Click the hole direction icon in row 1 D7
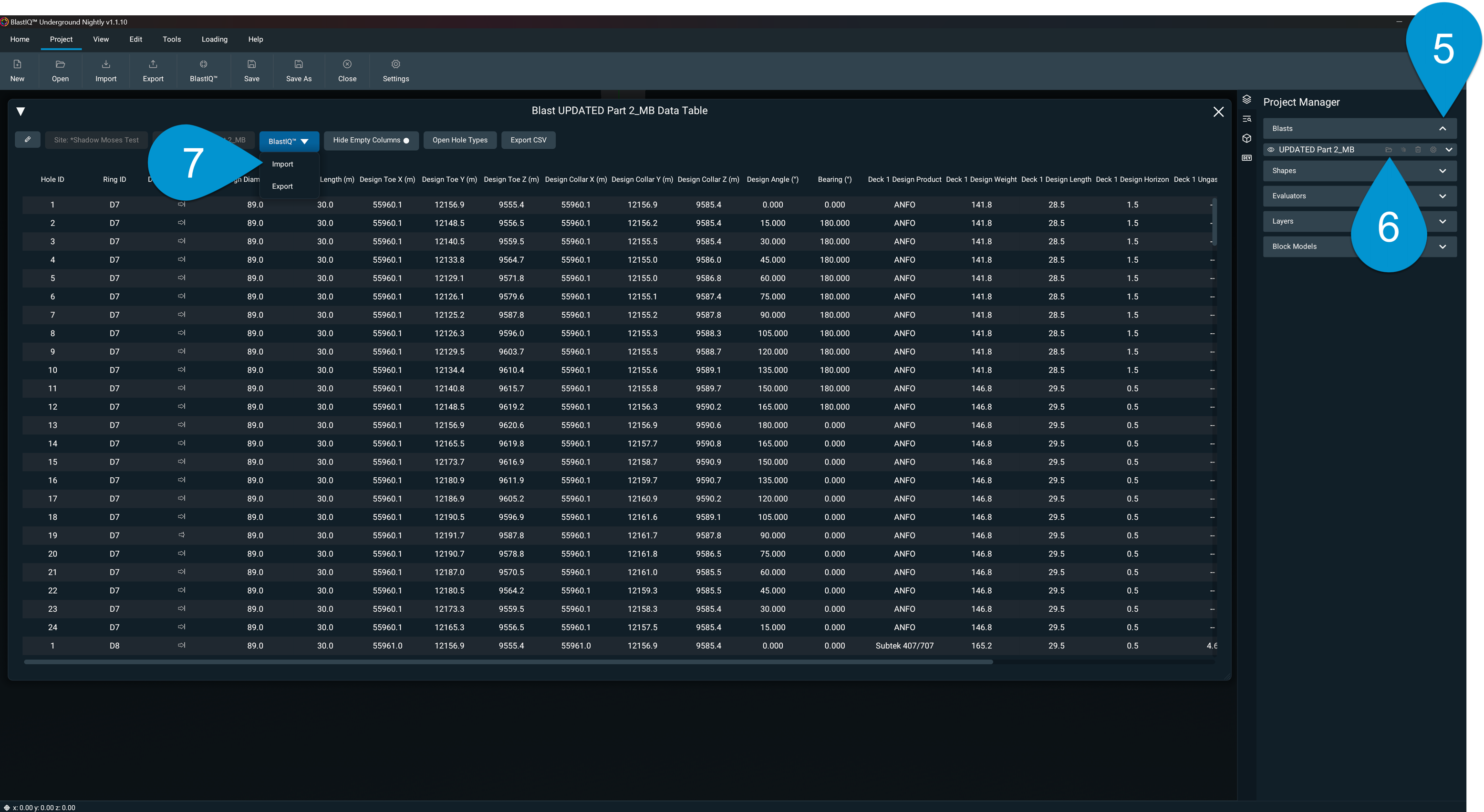The image size is (1484, 812). coord(181,205)
